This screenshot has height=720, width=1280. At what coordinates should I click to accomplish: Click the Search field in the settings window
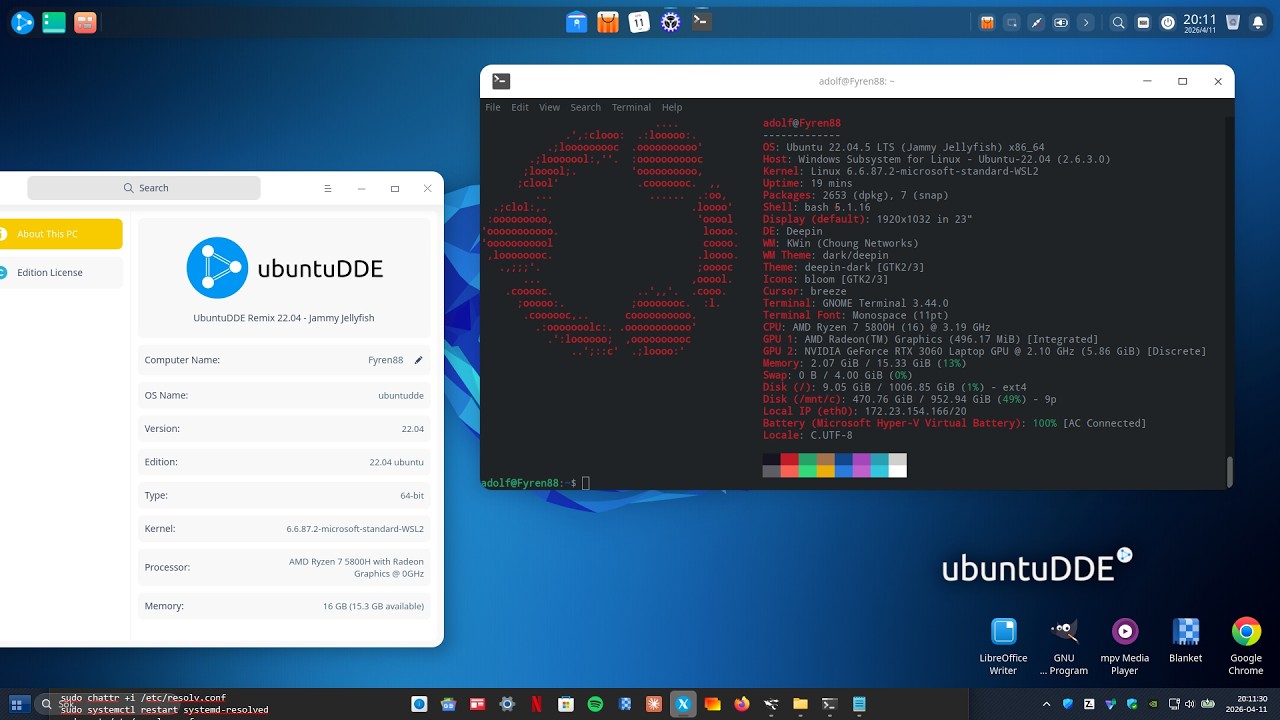click(144, 188)
